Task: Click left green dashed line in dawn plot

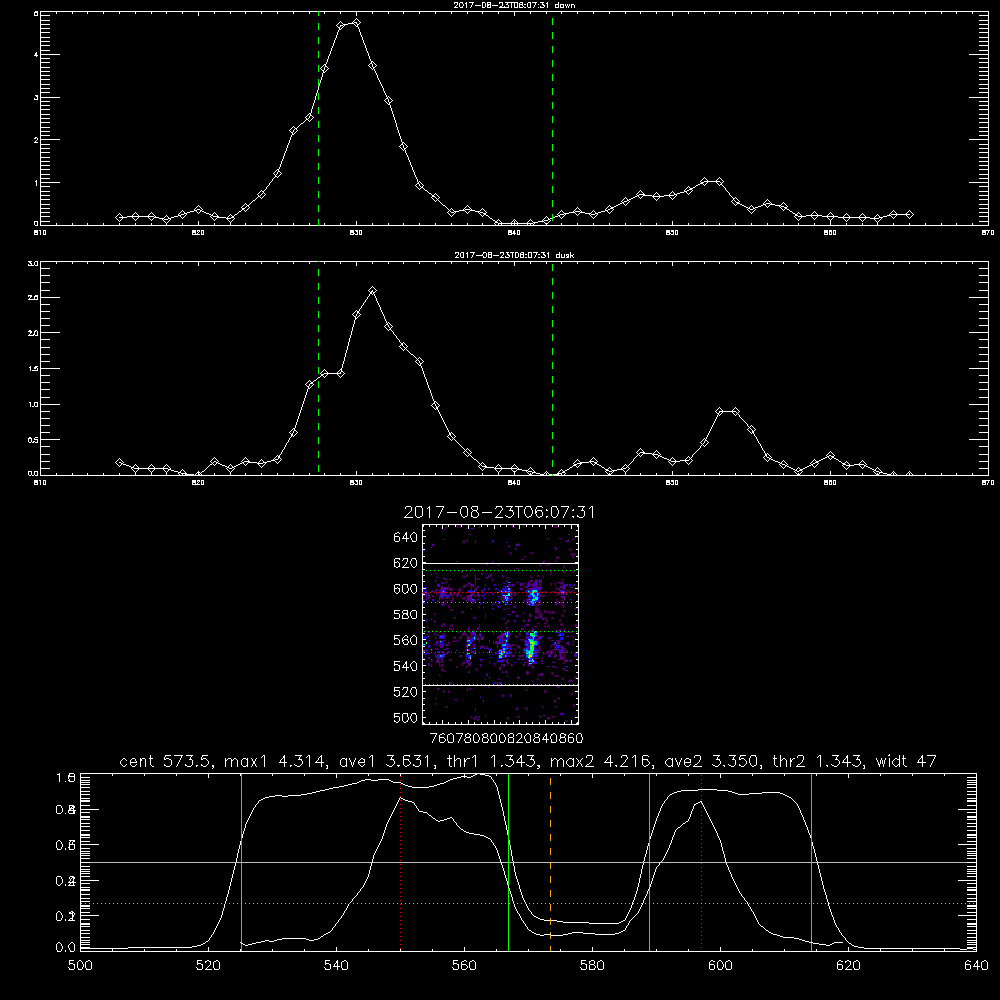Action: pos(318,121)
